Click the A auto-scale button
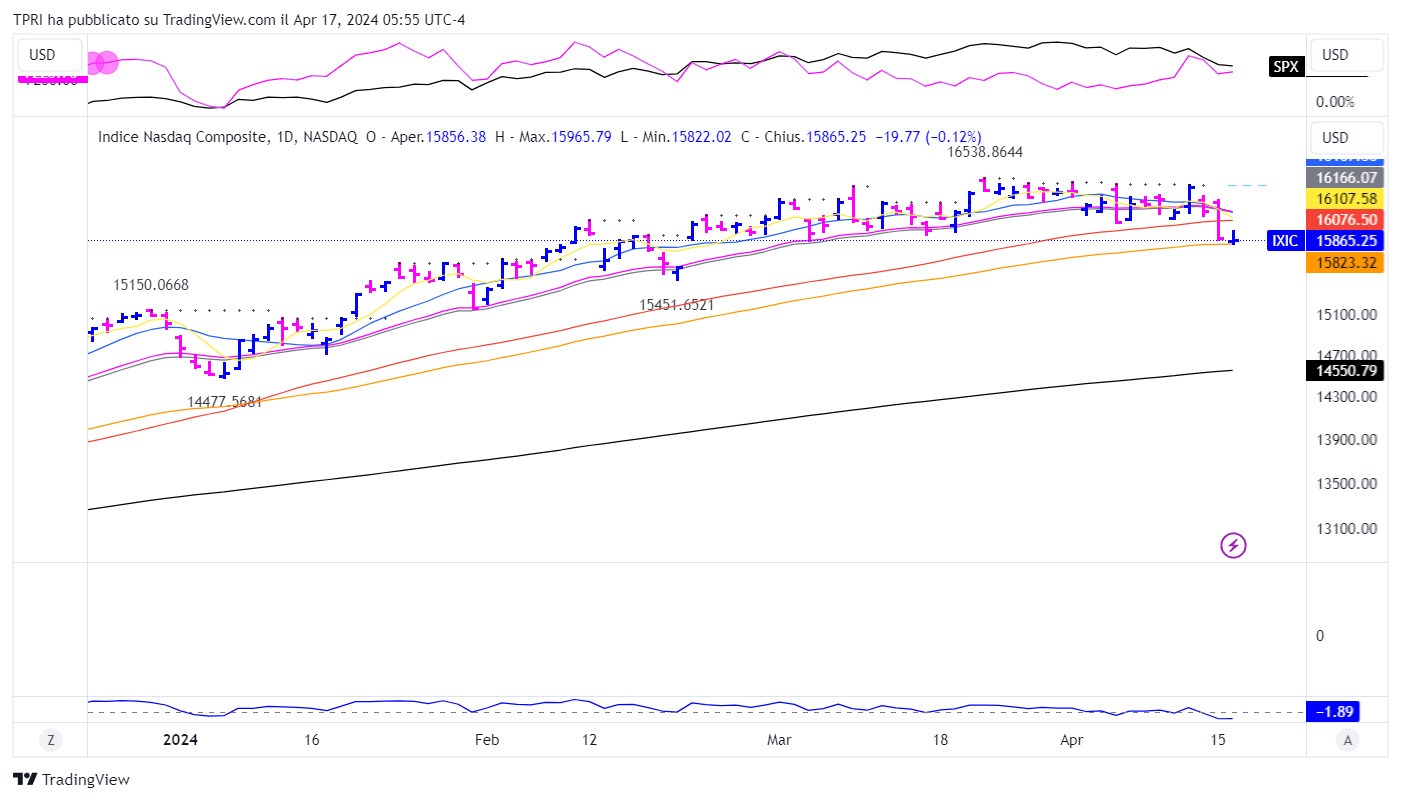 pos(1348,740)
